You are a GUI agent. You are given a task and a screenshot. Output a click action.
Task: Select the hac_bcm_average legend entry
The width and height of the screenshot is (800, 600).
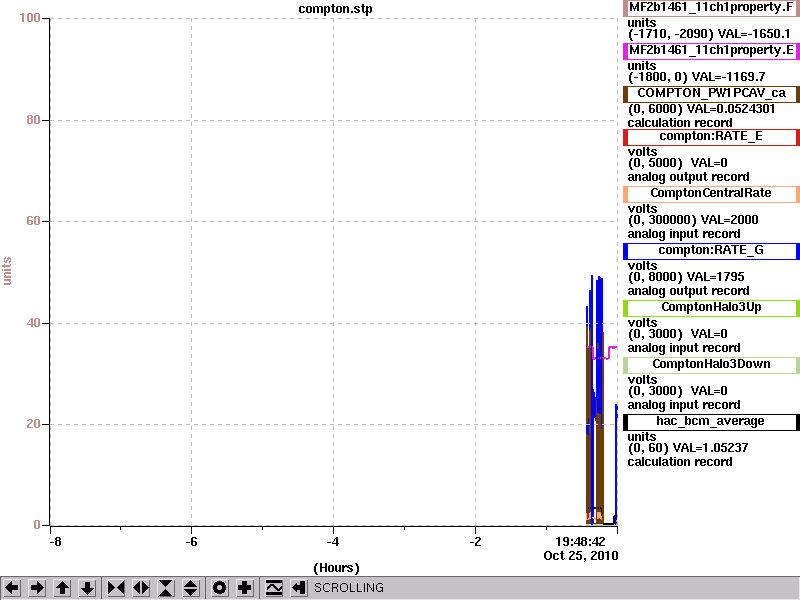pyautogui.click(x=711, y=421)
